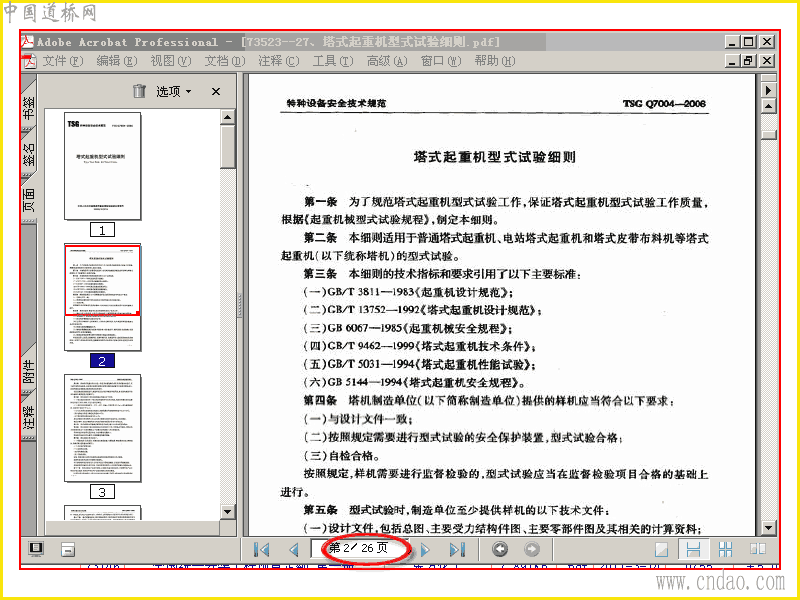This screenshot has height=600, width=800.
Task: Enable continuous page layout
Action: point(693,549)
